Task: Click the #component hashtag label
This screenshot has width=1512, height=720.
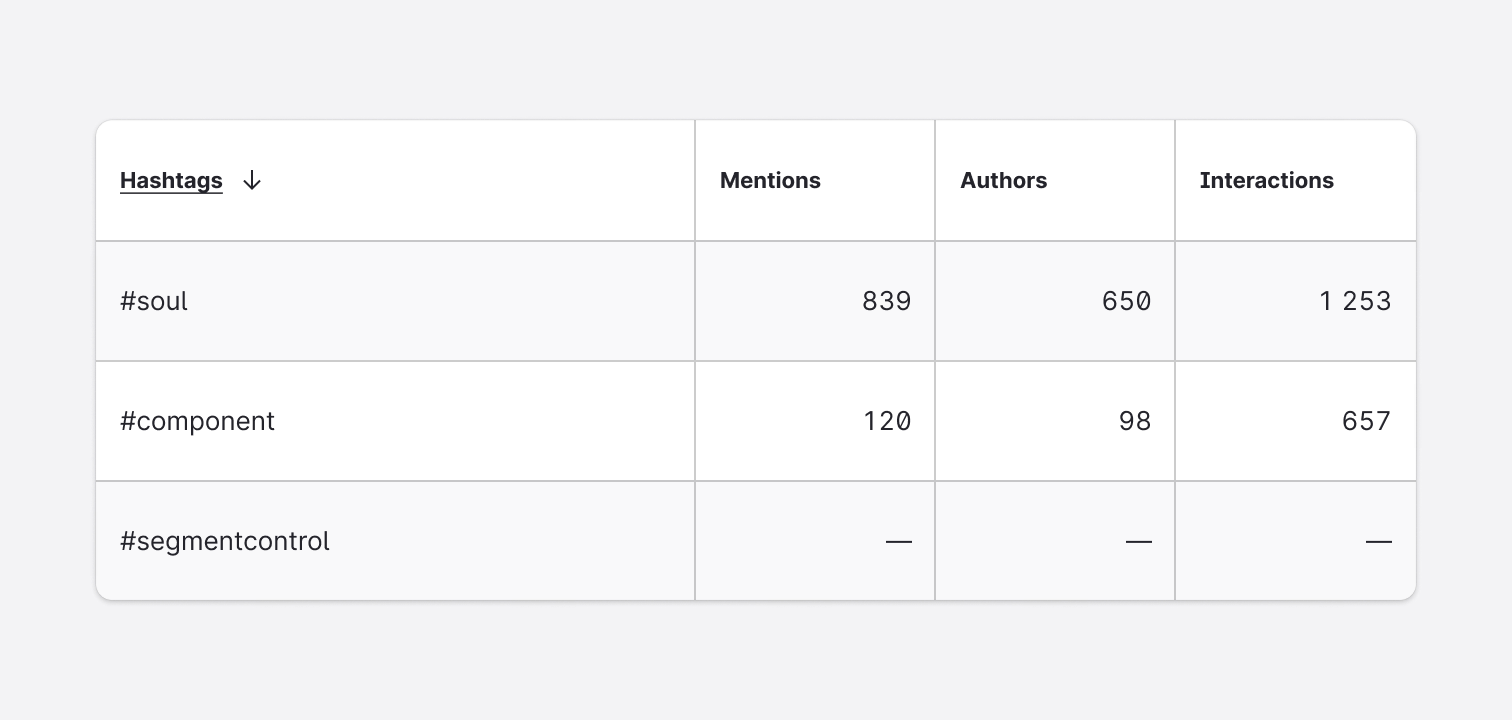Action: pos(197,421)
